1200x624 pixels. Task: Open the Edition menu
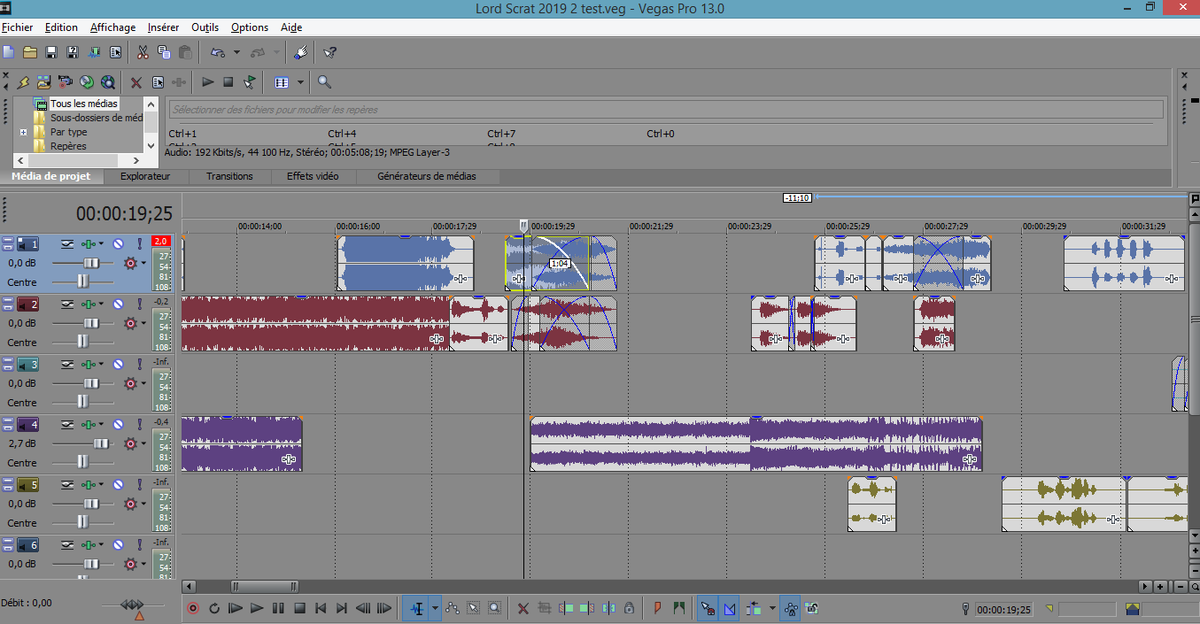(61, 27)
